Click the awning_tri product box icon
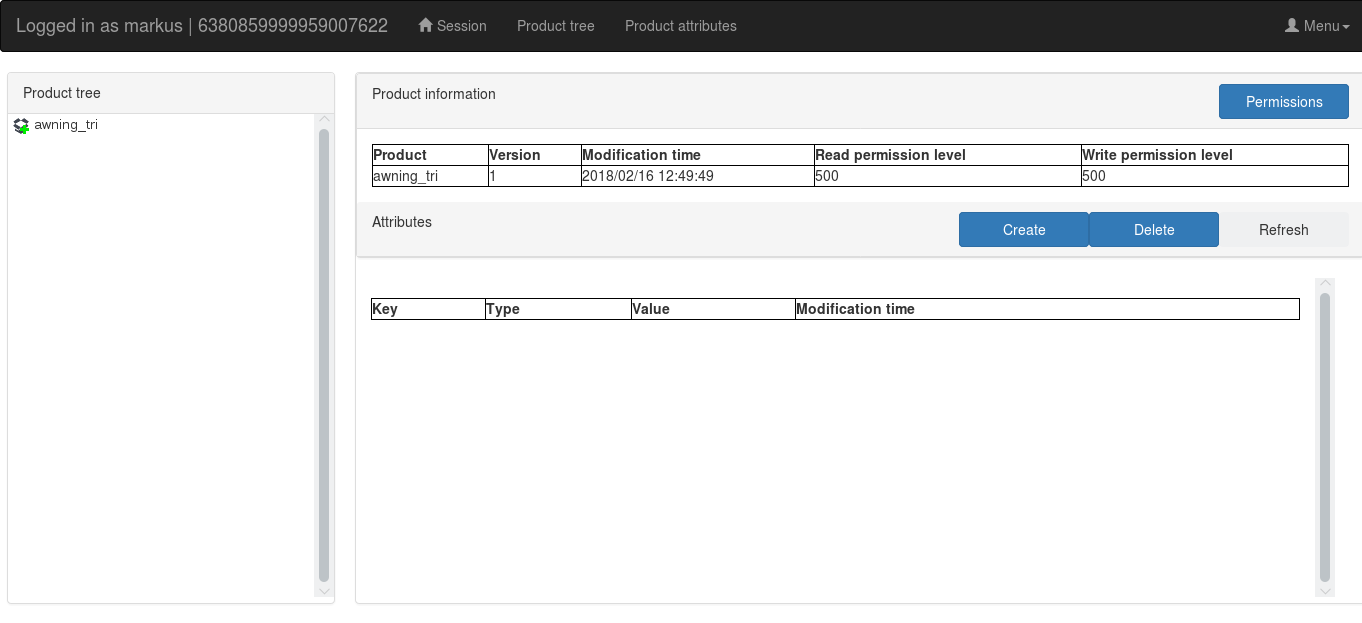The image size is (1362, 623). 21,126
